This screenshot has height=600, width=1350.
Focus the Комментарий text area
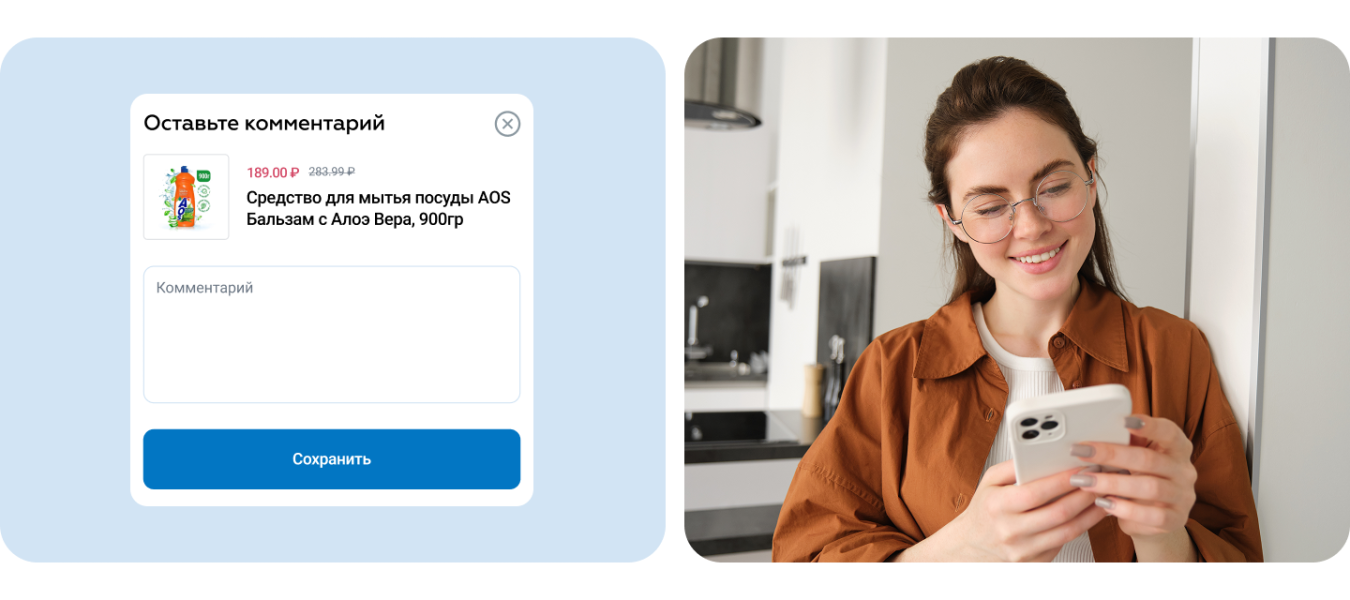point(331,334)
